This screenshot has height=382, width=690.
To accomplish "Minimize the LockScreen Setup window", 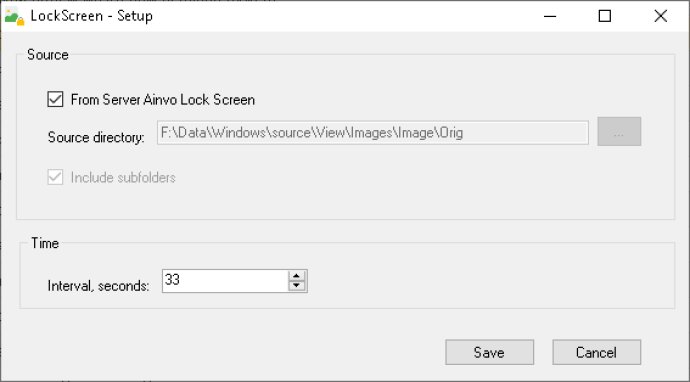I will (x=550, y=16).
